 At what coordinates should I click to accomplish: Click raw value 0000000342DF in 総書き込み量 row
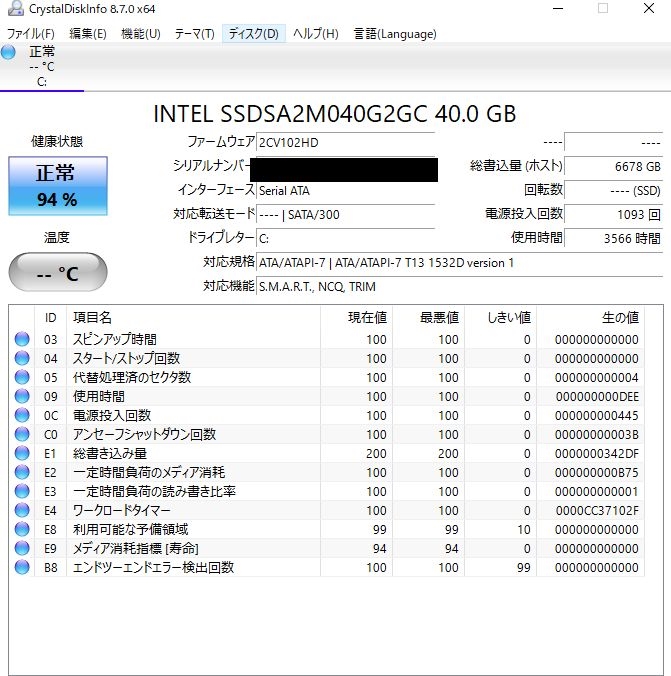point(597,454)
